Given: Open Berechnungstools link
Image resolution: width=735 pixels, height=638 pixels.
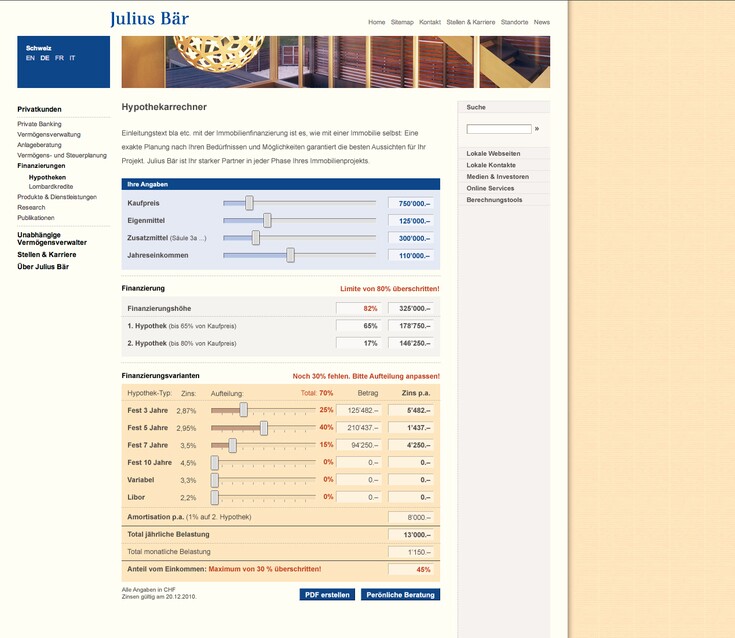Looking at the screenshot, I should [494, 200].
